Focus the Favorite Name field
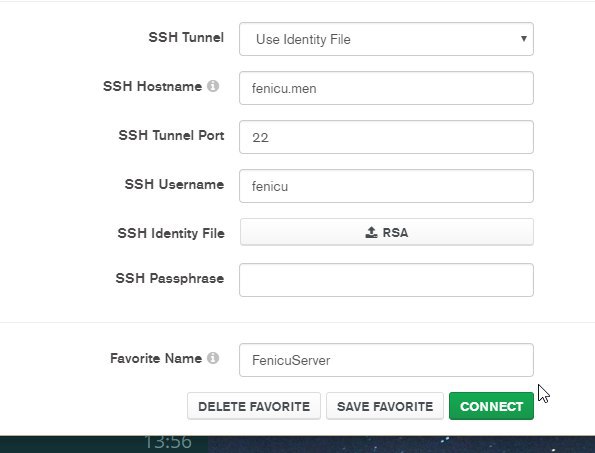This screenshot has width=595, height=453. pos(386,360)
